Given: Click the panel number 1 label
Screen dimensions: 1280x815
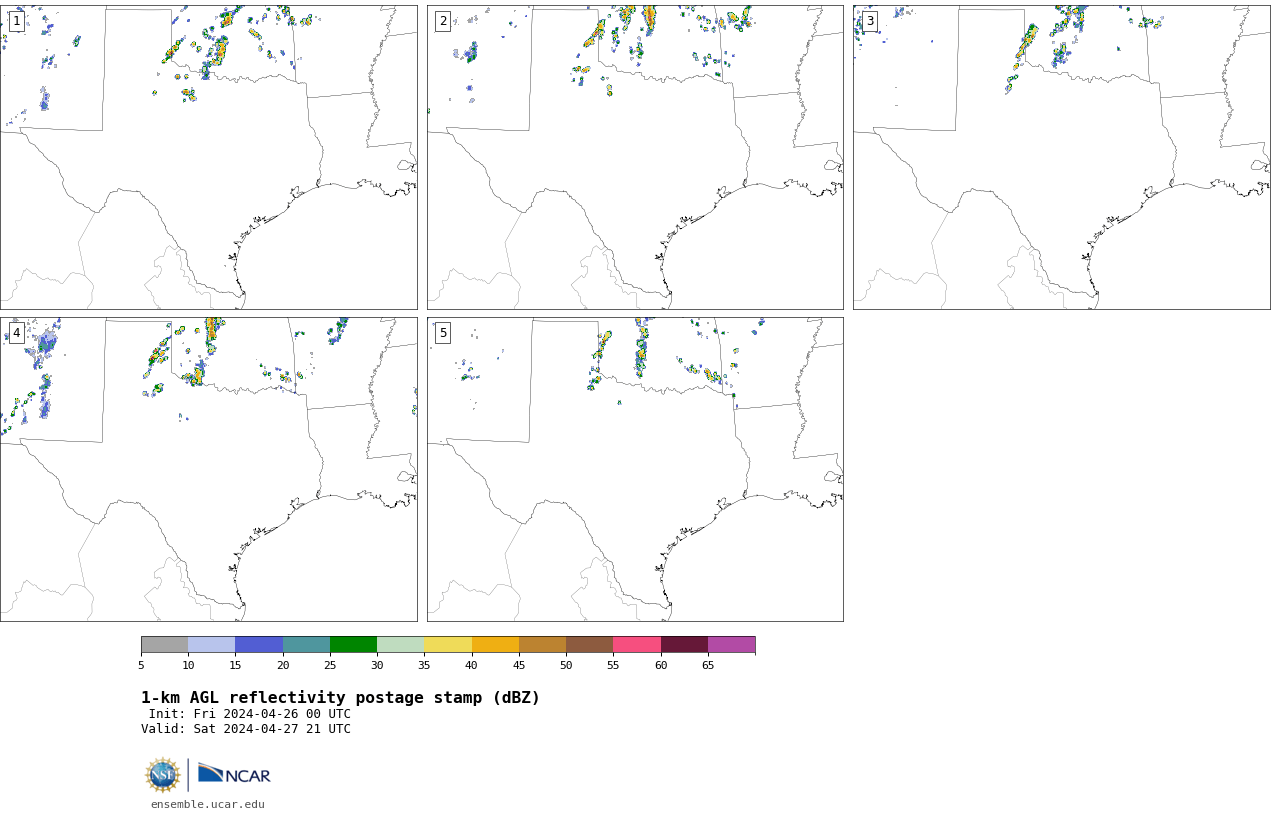Looking at the screenshot, I should coord(16,21).
